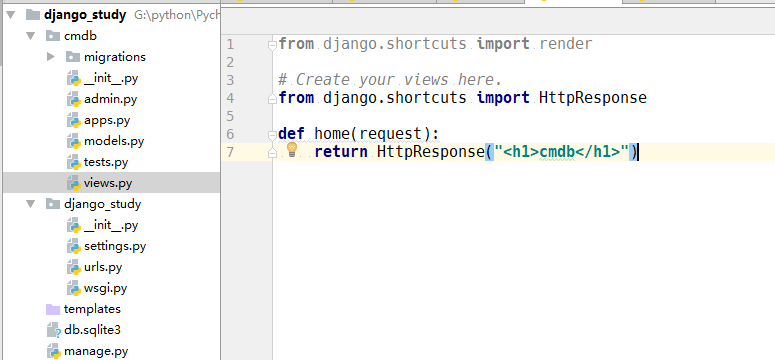Click the migrations folder icon
The width and height of the screenshot is (775, 360).
pos(73,57)
